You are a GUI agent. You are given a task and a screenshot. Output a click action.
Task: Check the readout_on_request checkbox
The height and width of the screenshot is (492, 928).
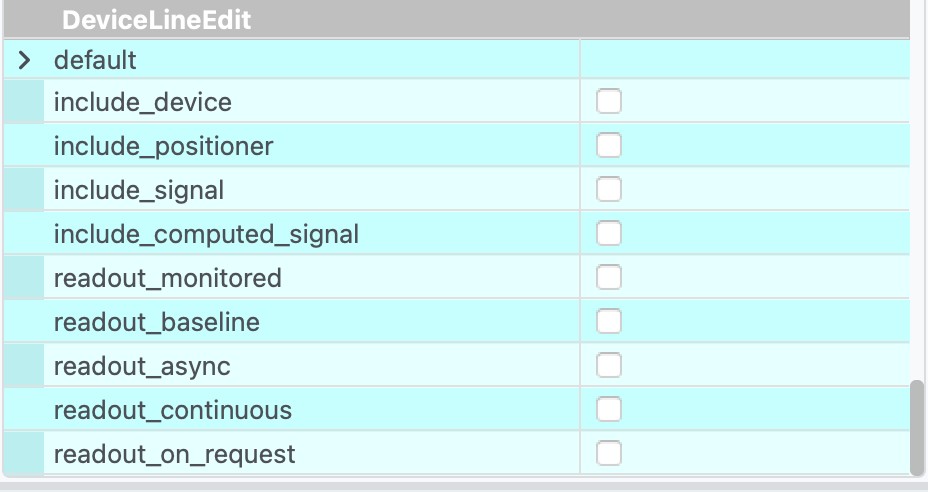click(x=608, y=454)
